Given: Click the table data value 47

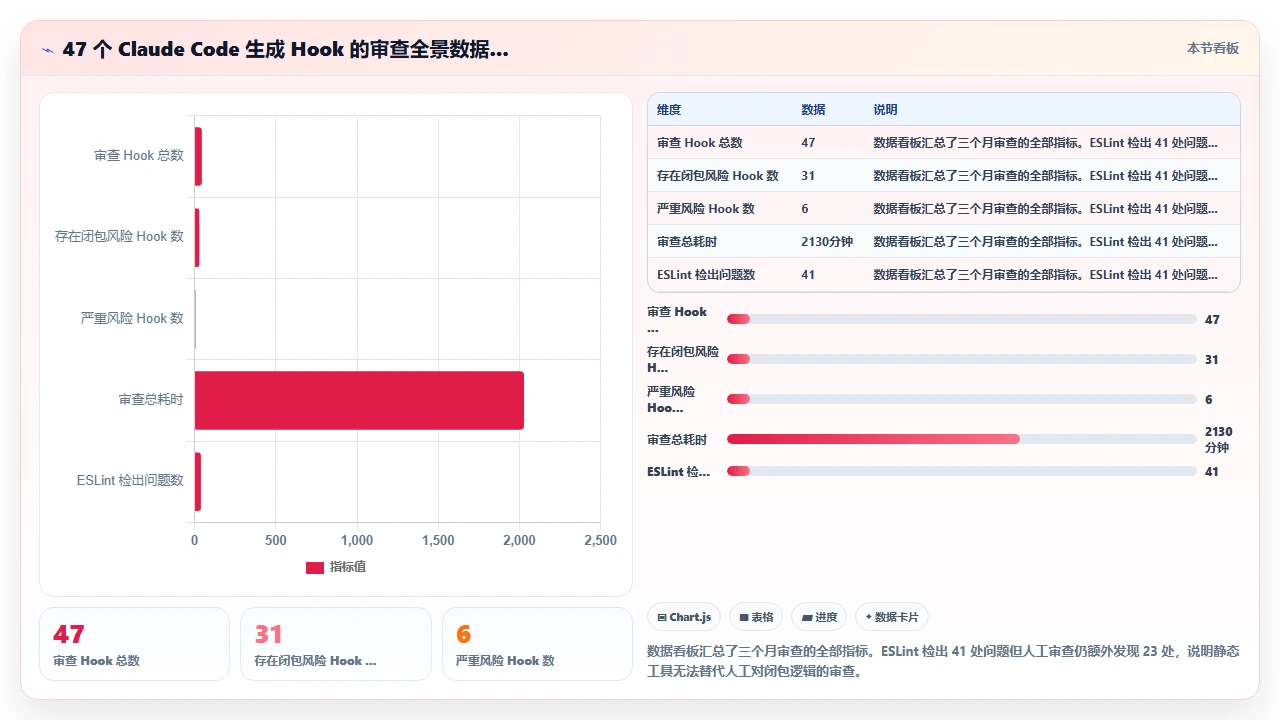Looking at the screenshot, I should click(x=808, y=143).
